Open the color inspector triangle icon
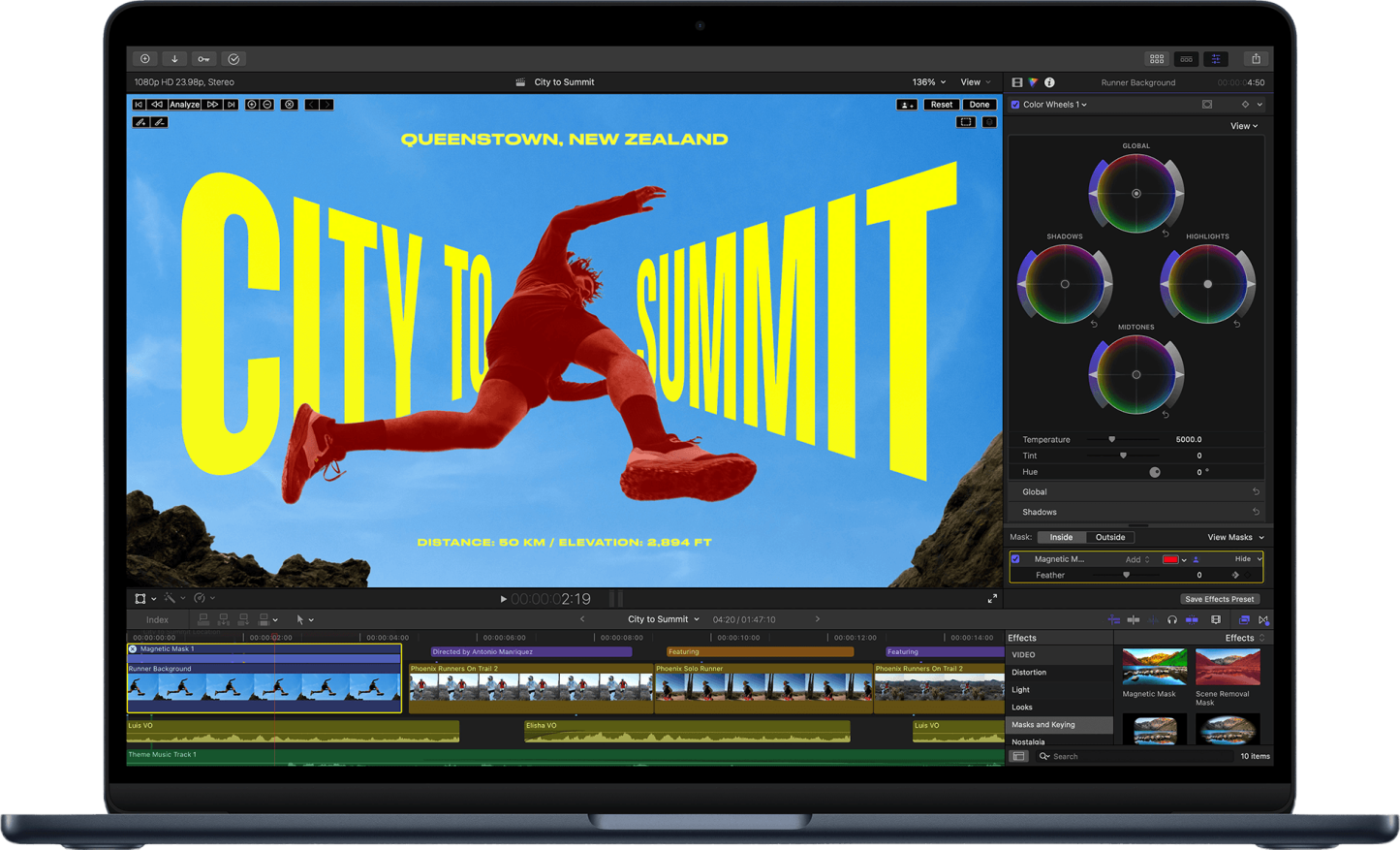The width and height of the screenshot is (1400, 850). tap(1033, 82)
